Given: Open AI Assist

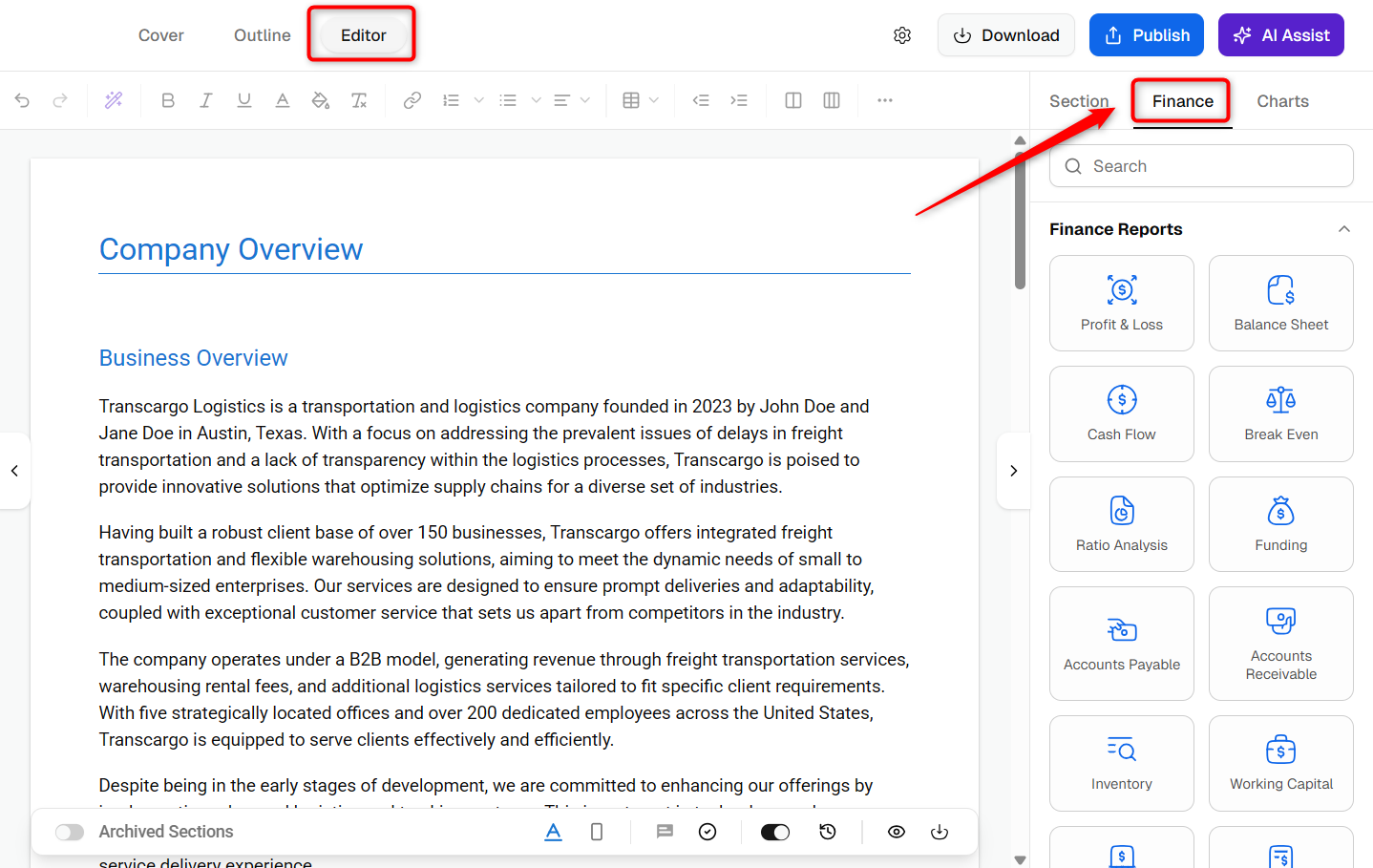Looking at the screenshot, I should pos(1281,35).
